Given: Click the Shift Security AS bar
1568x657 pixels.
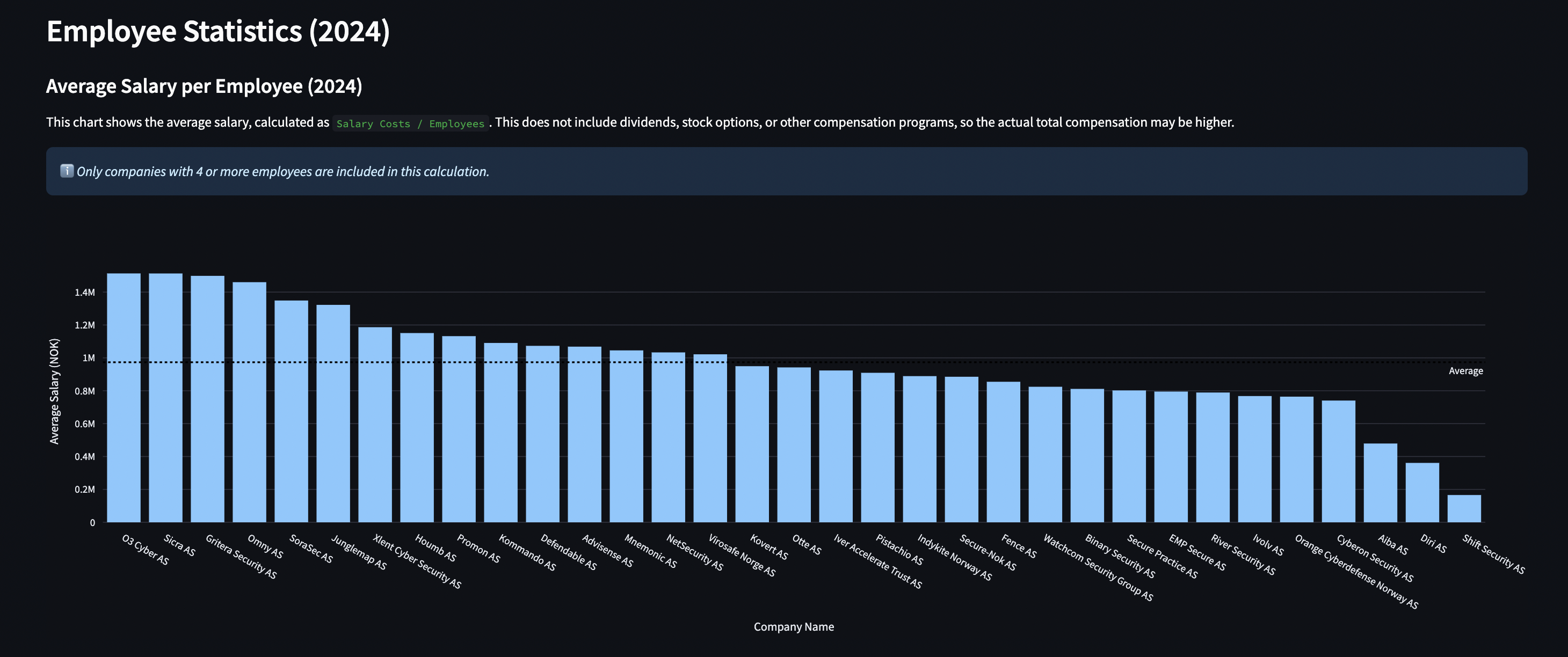Looking at the screenshot, I should point(1464,508).
